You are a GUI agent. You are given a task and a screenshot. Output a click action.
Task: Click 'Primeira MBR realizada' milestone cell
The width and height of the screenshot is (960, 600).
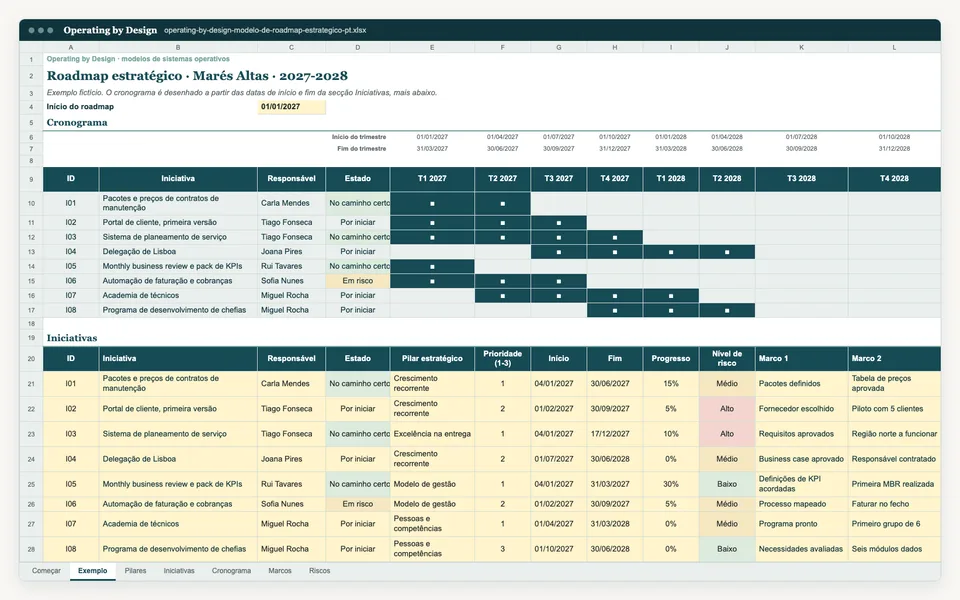point(893,484)
